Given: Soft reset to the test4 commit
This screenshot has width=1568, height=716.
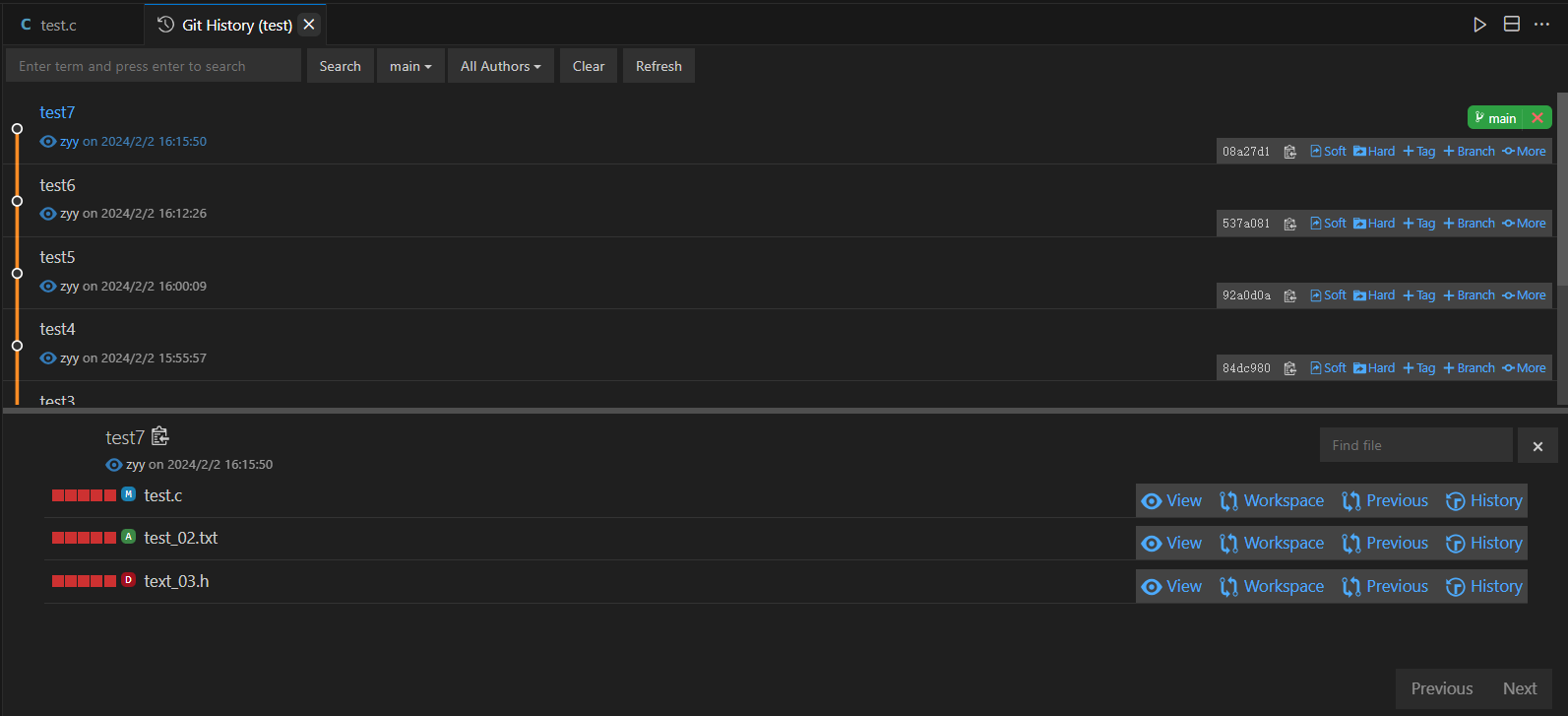Looking at the screenshot, I should 1328,368.
